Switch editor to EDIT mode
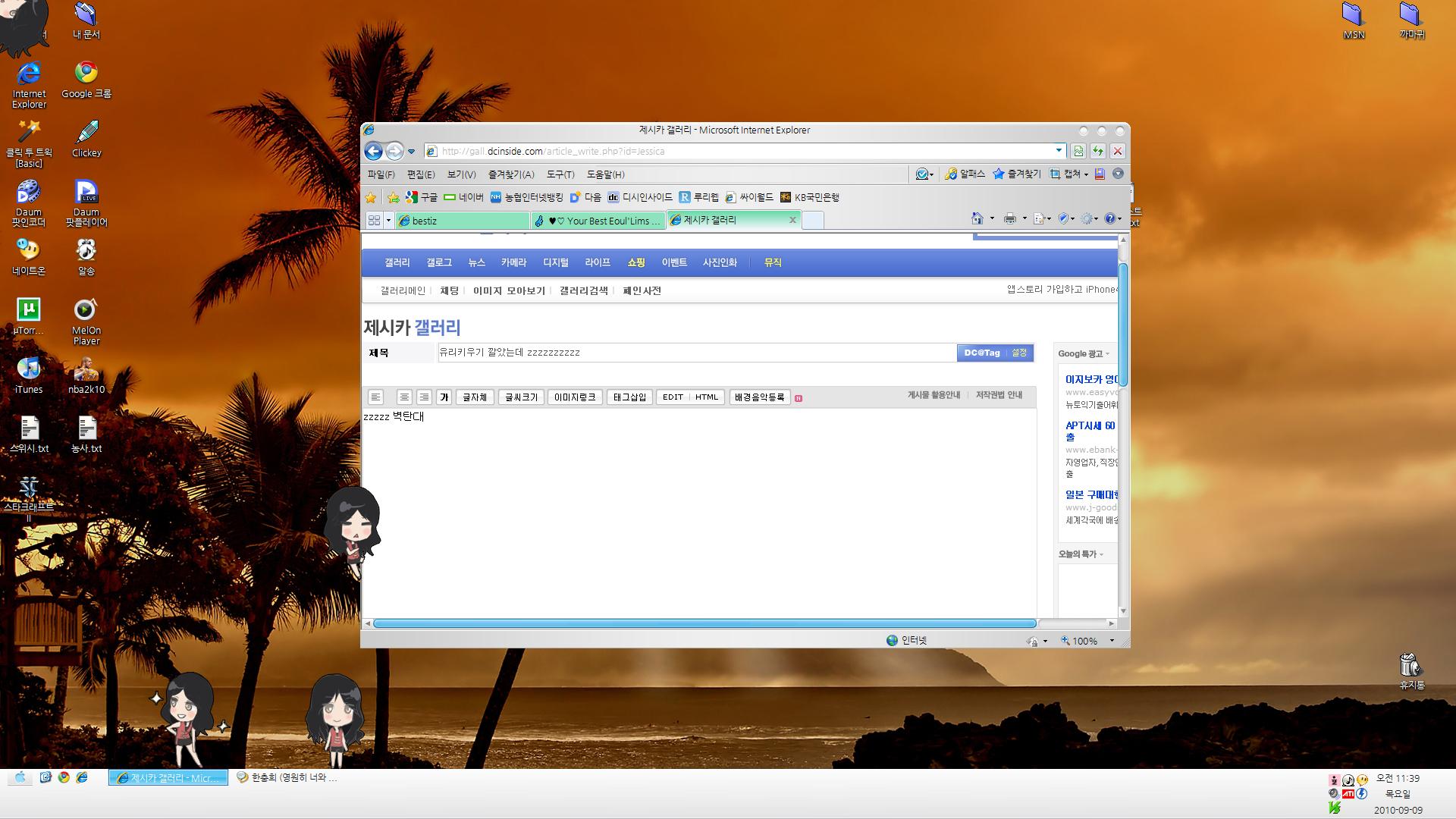The image size is (1456, 819). (673, 397)
